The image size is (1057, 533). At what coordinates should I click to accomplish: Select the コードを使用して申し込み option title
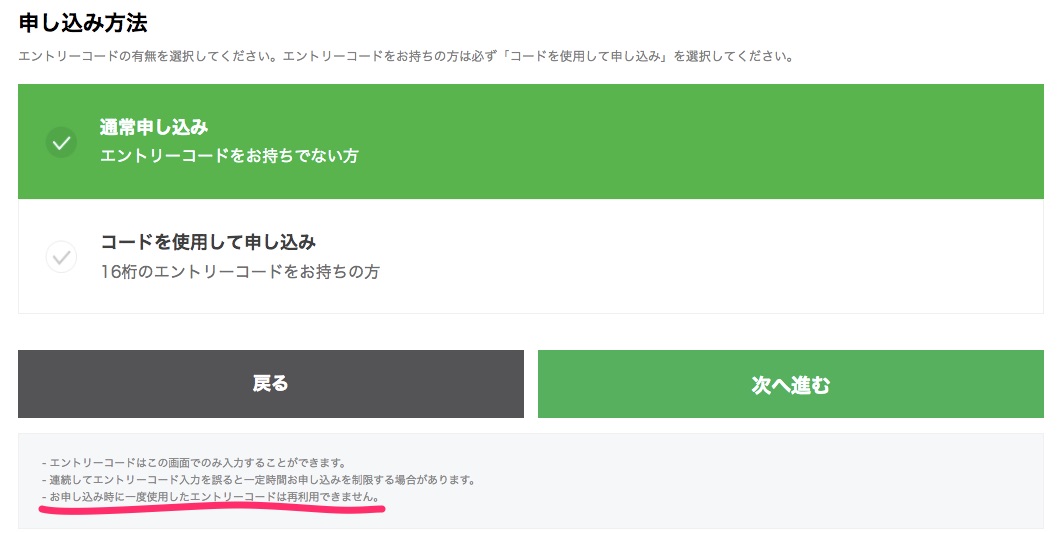208,241
